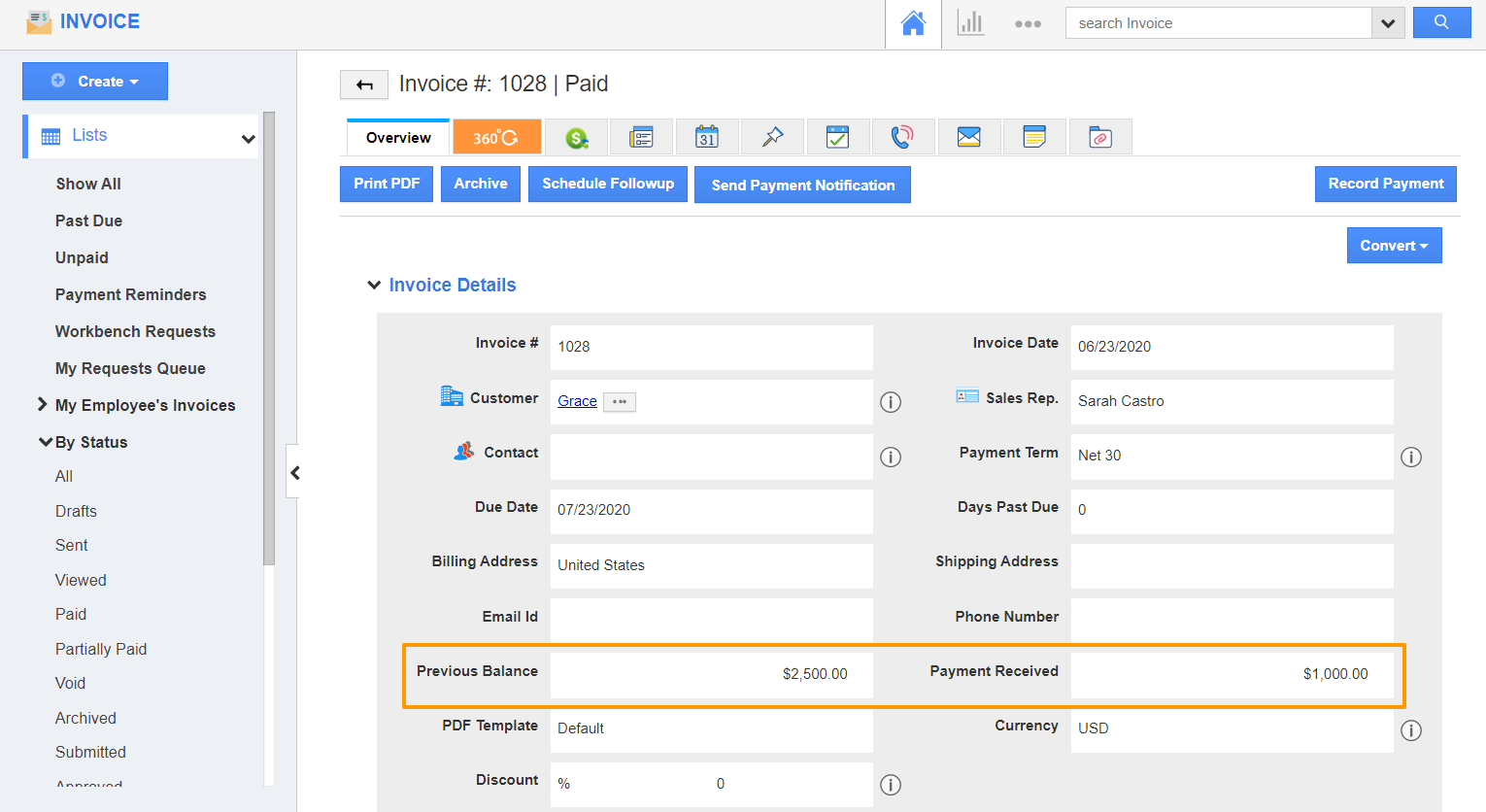Open the Payments tab icon
Image resolution: width=1486 pixels, height=812 pixels.
coord(578,137)
